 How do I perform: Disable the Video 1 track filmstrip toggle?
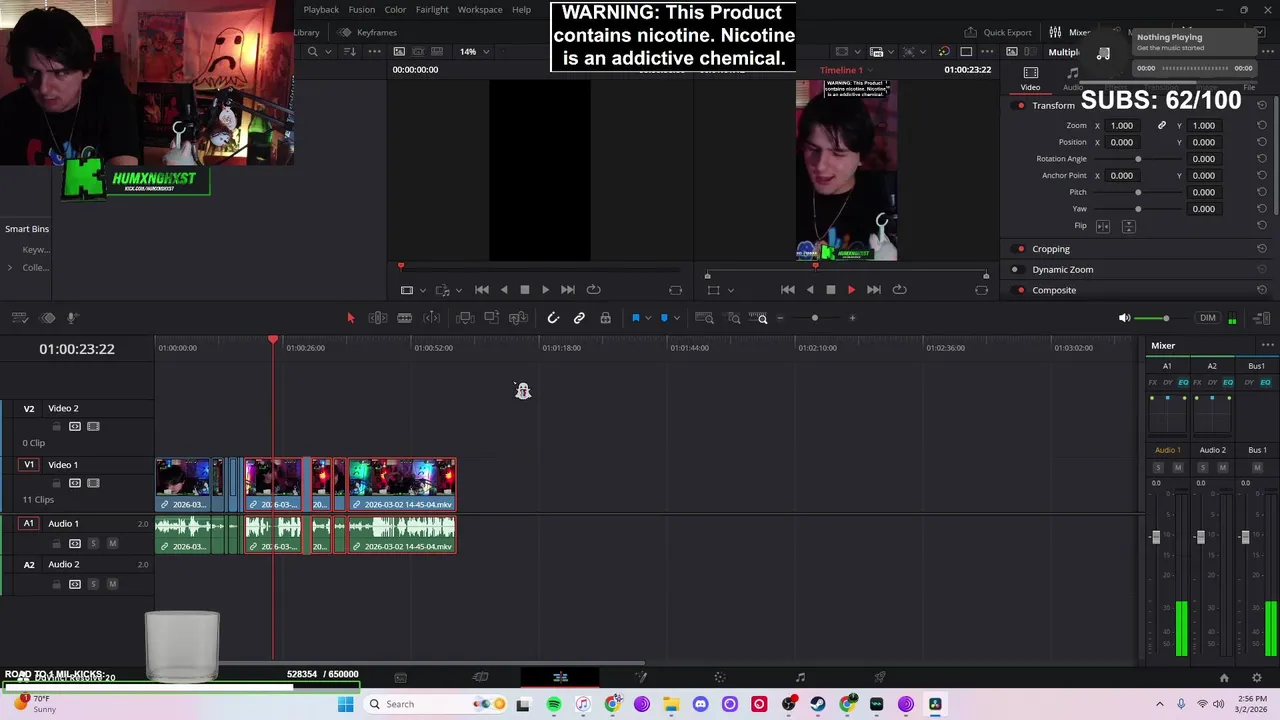tap(93, 483)
